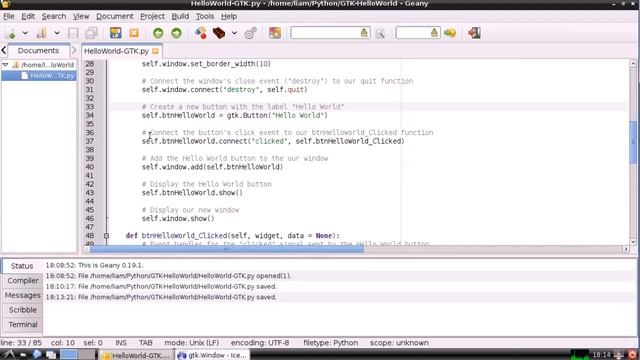Open the Build menu
The height and width of the screenshot is (360, 640).
coord(180,16)
